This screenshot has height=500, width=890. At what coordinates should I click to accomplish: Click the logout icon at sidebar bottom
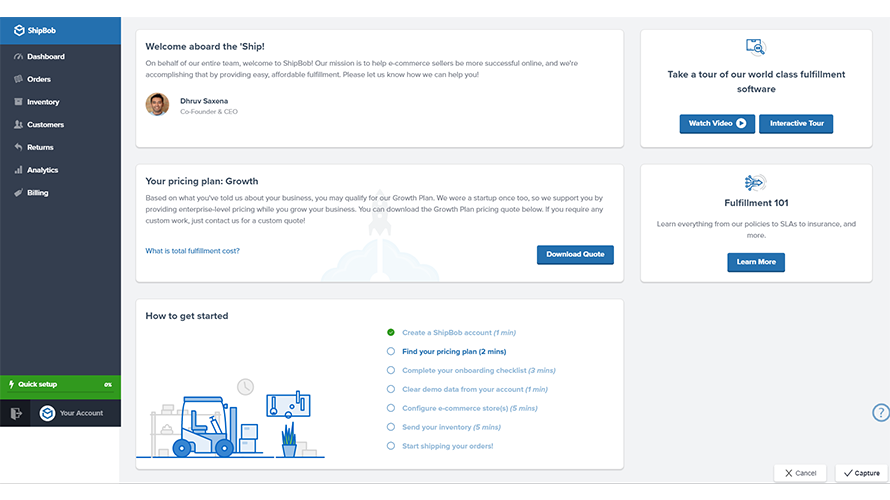pyautogui.click(x=15, y=413)
